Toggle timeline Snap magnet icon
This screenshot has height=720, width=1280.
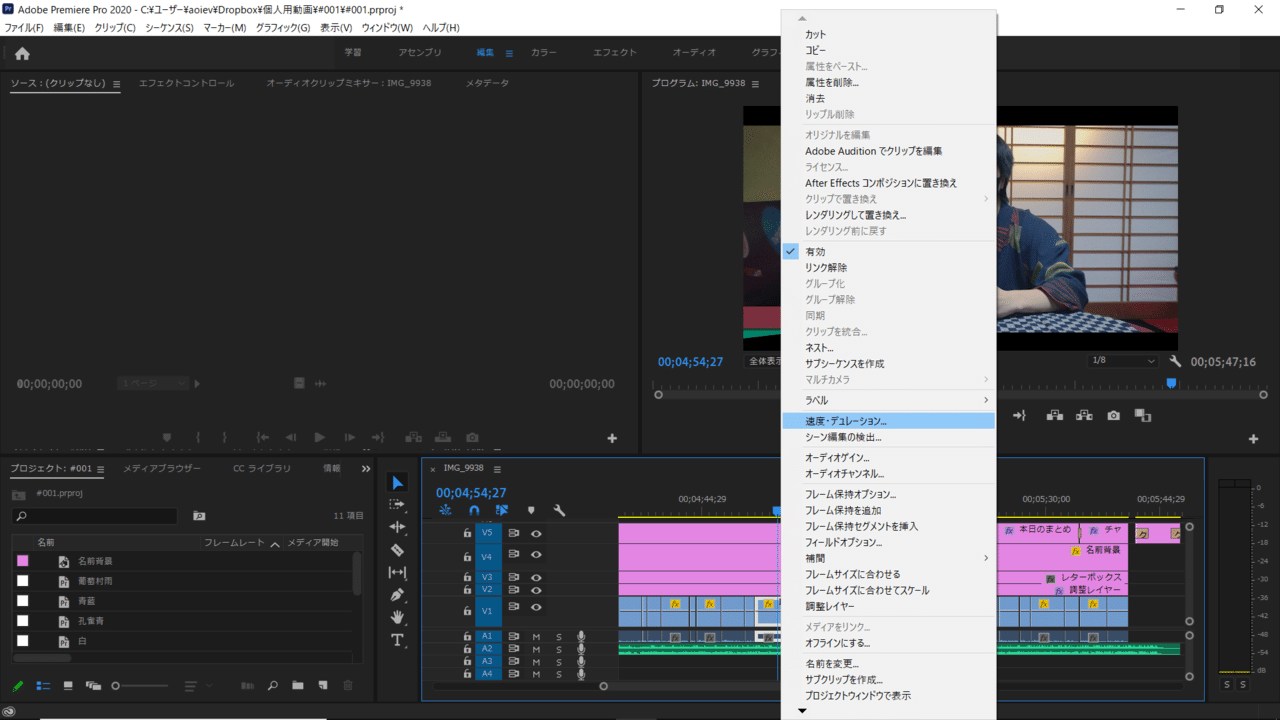click(474, 511)
